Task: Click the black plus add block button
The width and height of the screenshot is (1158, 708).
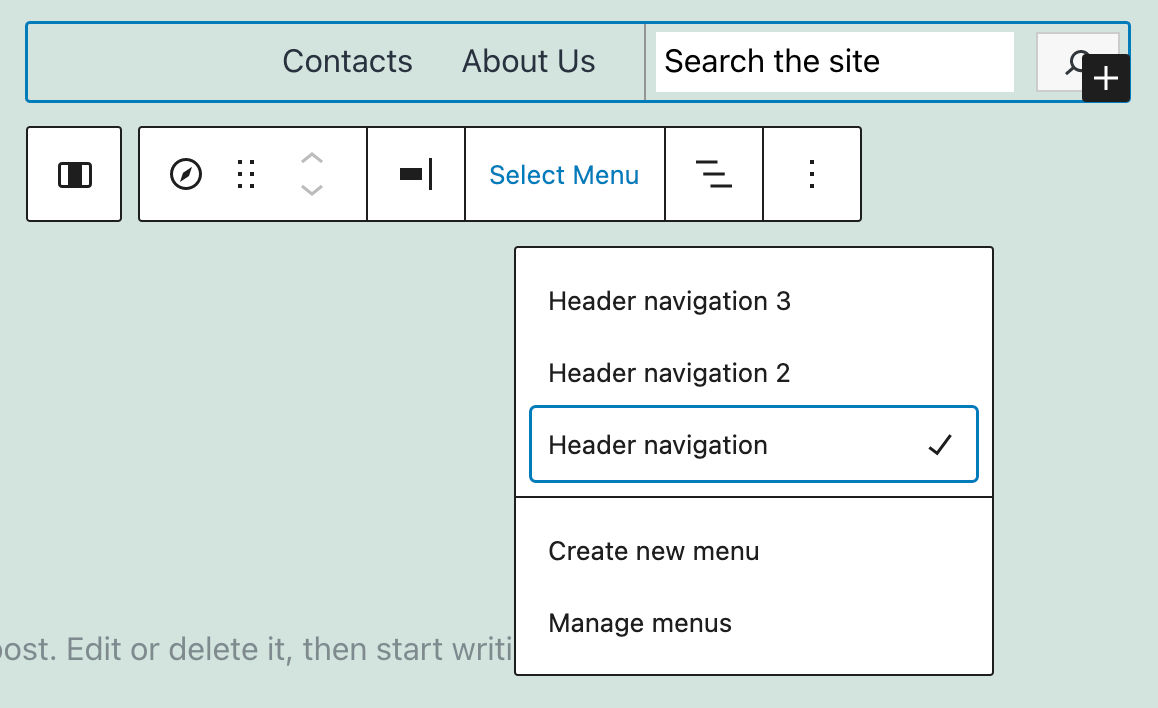Action: (1105, 79)
